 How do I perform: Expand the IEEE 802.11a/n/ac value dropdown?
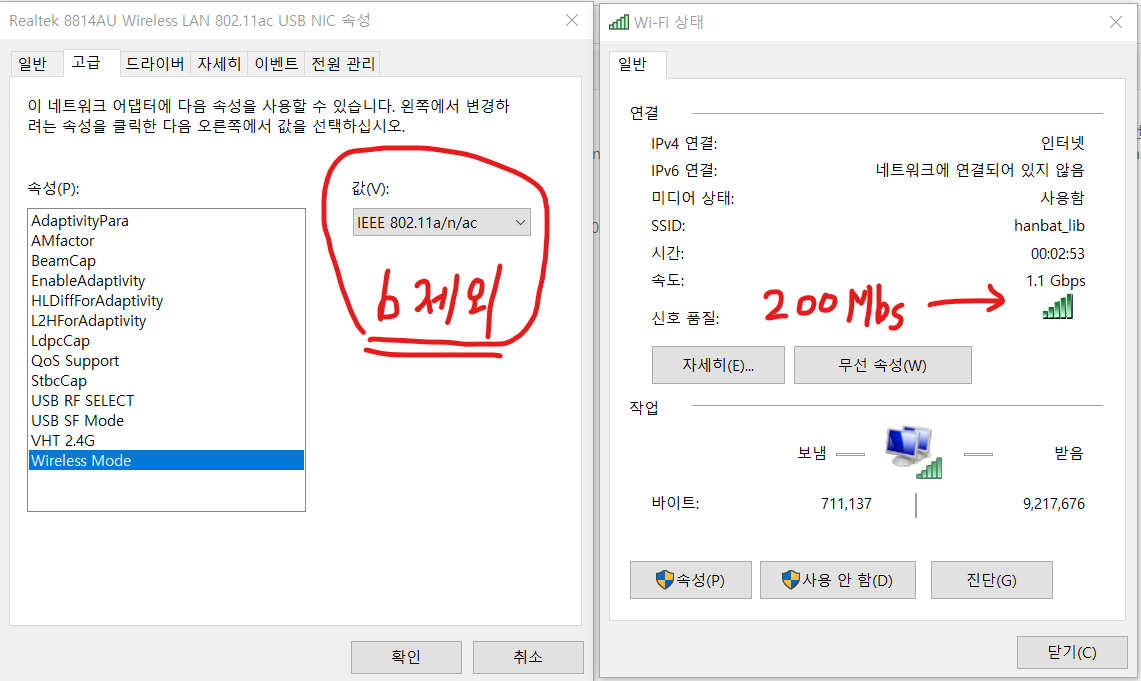point(442,223)
